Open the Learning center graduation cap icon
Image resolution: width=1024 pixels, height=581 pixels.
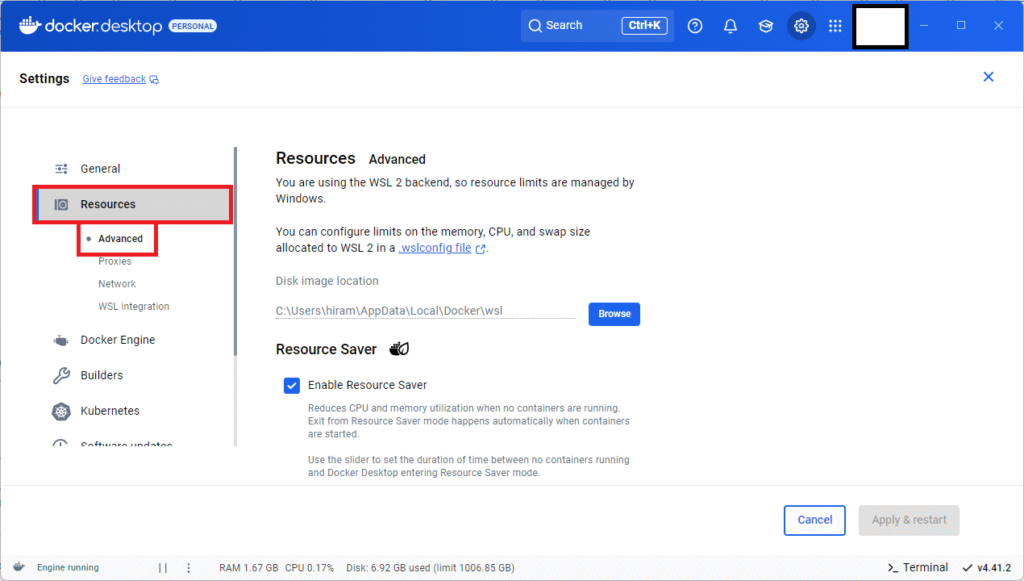click(765, 26)
